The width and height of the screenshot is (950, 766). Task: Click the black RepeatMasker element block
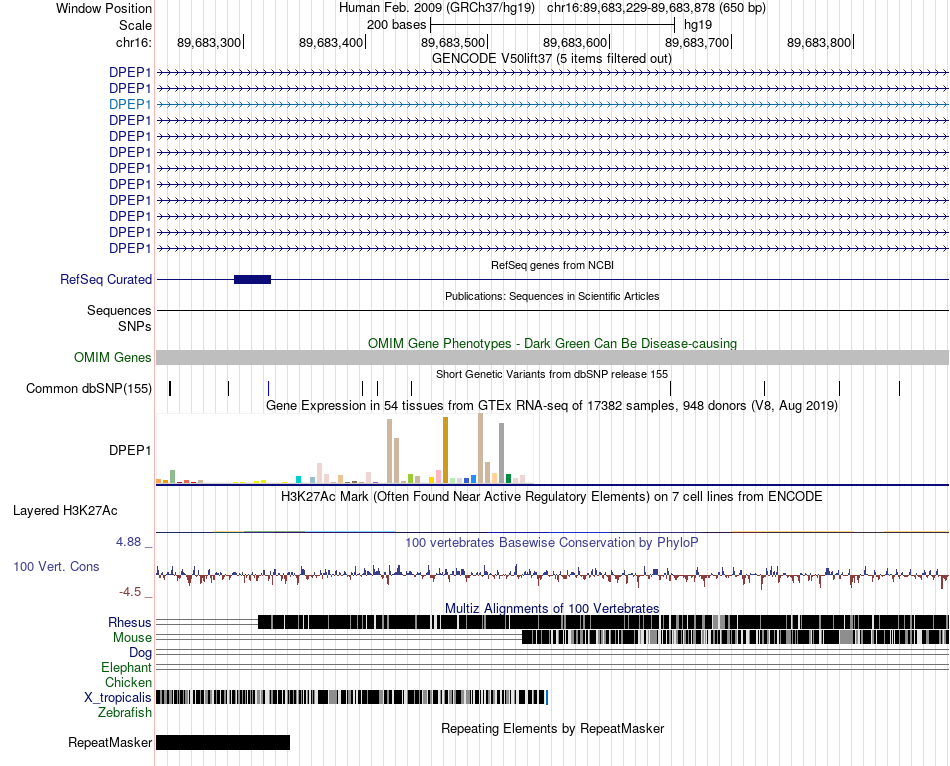(223, 742)
